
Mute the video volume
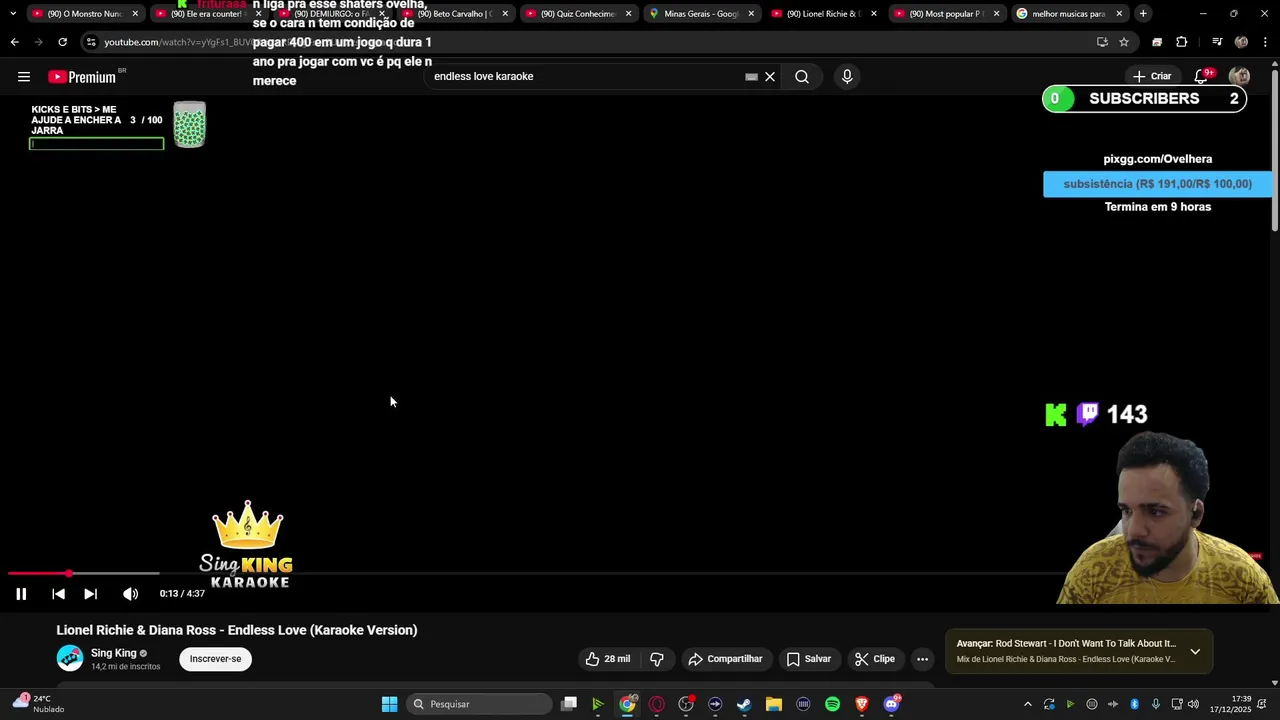click(130, 594)
